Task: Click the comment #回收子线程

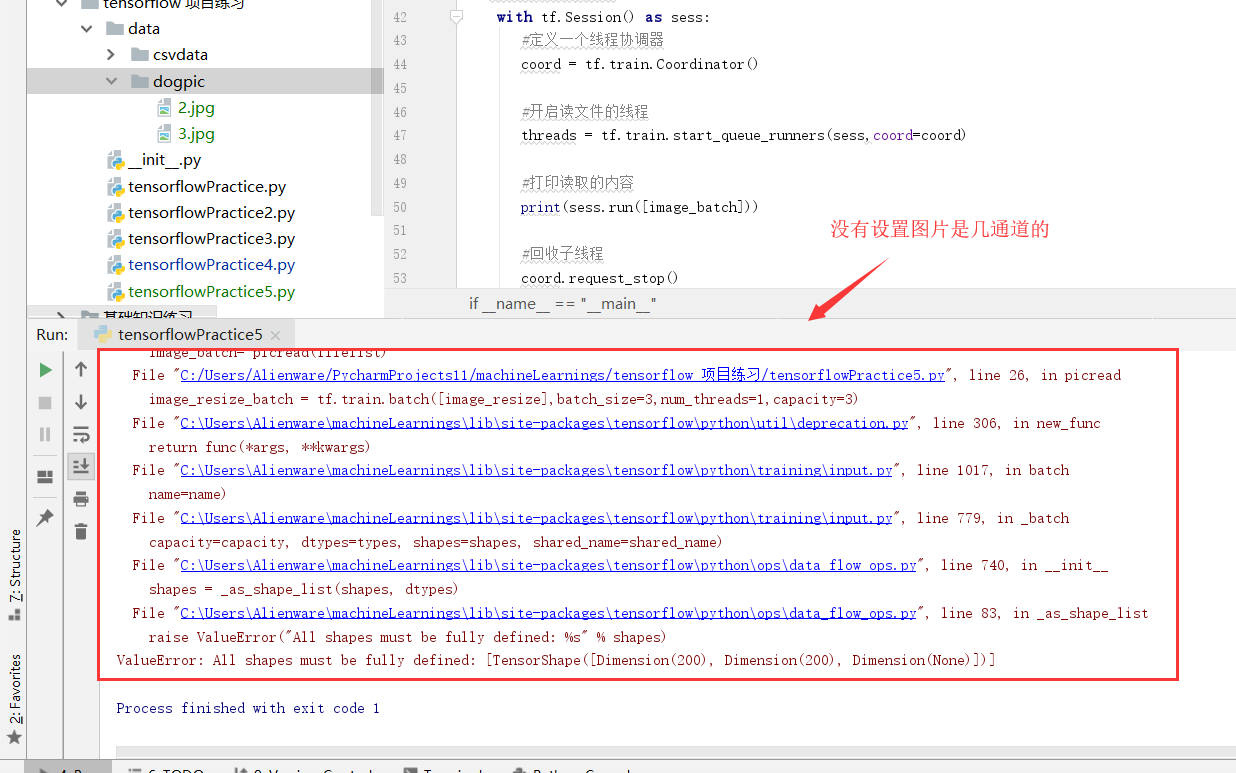Action: [x=562, y=254]
